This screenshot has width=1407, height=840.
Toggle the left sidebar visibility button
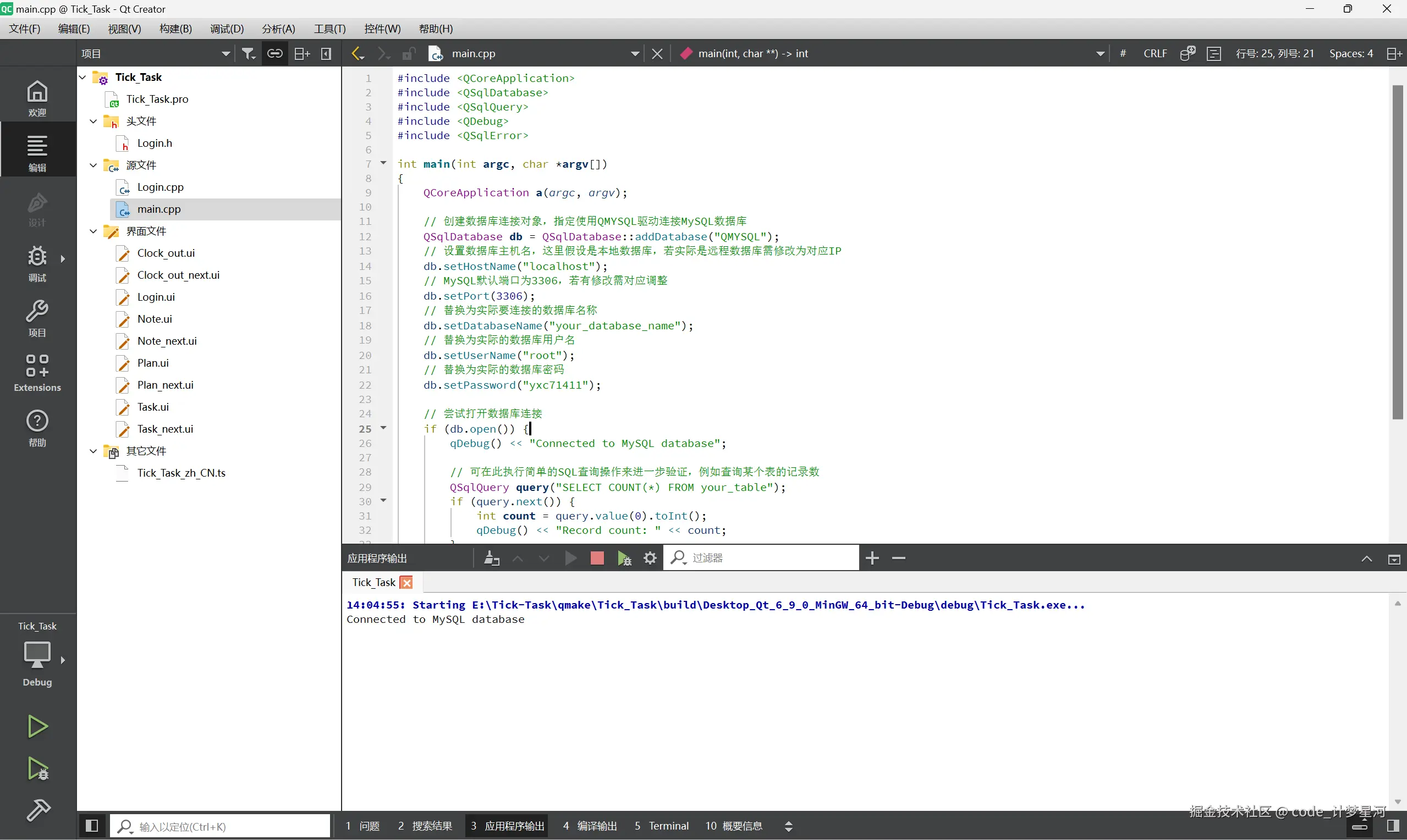tap(91, 825)
